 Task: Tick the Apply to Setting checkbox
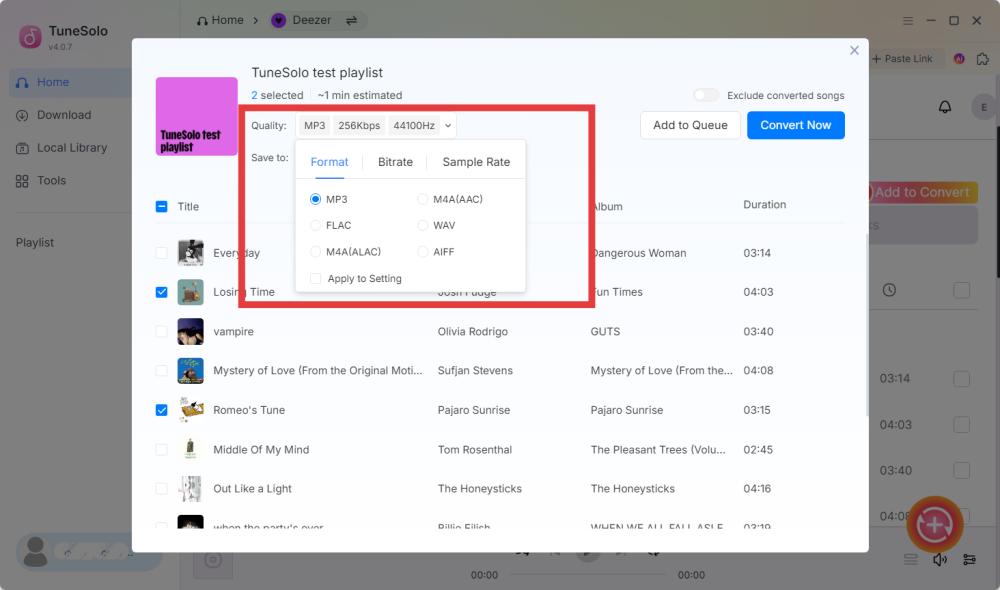pos(315,278)
